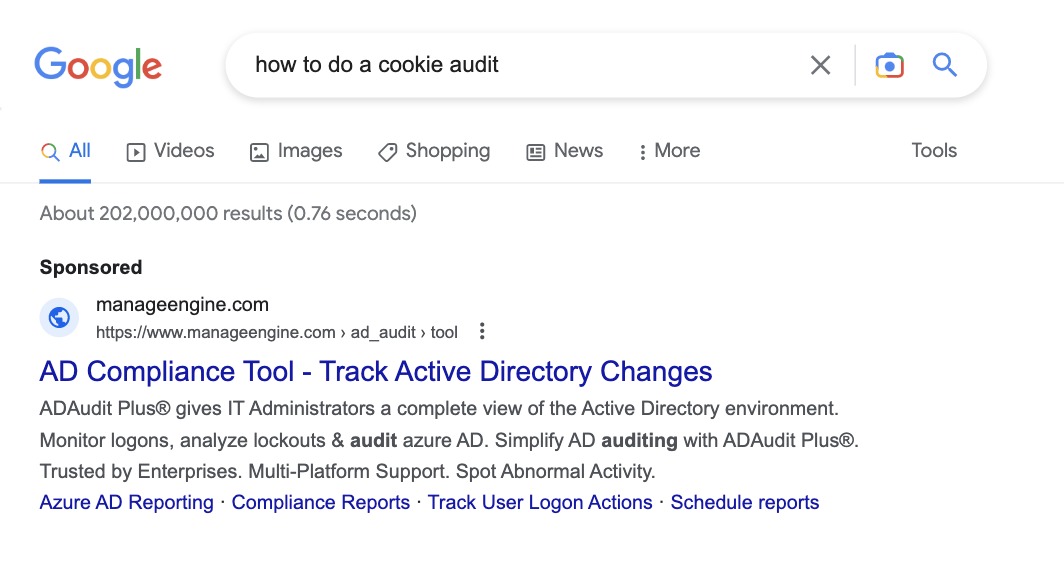
Task: Select the Shopping tab
Action: [x=434, y=151]
